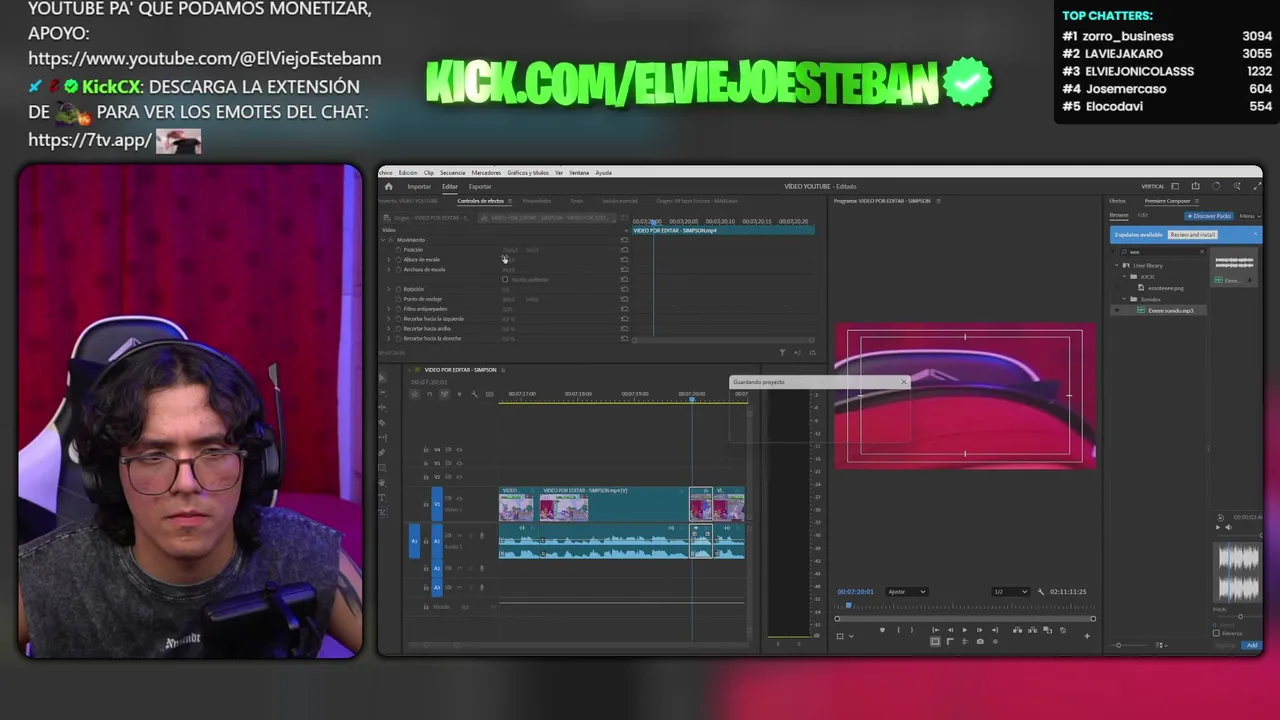This screenshot has height=720, width=1280.
Task: Step forward one frame in Program monitor
Action: point(980,630)
